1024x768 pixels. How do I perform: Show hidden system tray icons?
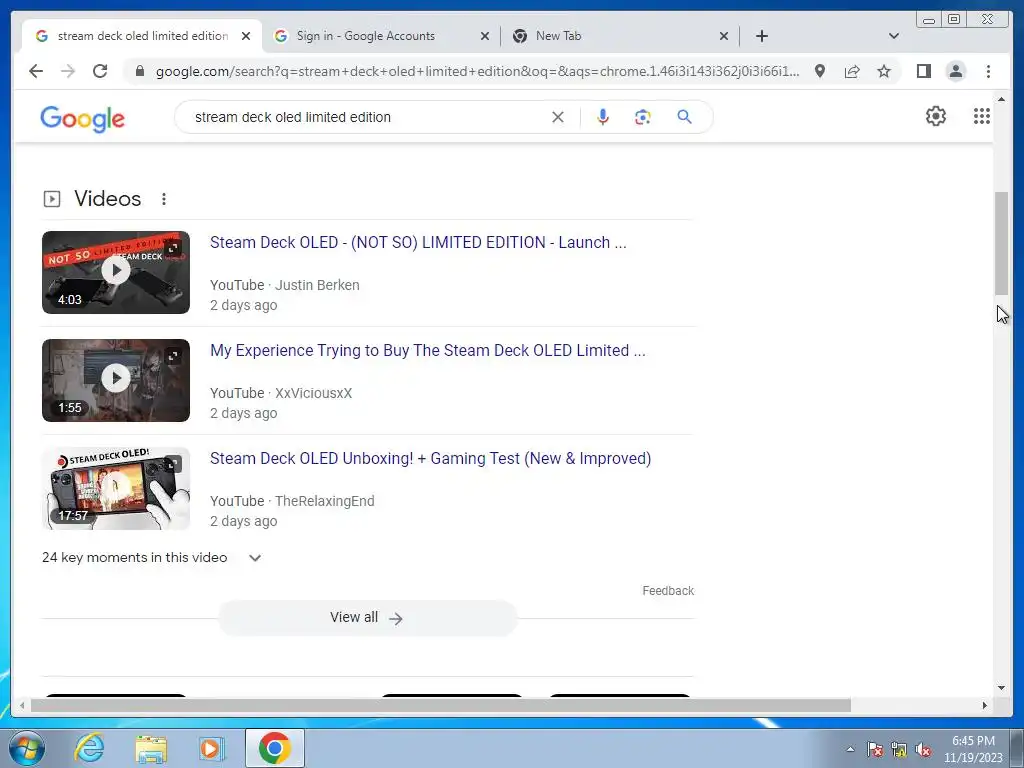coord(850,749)
